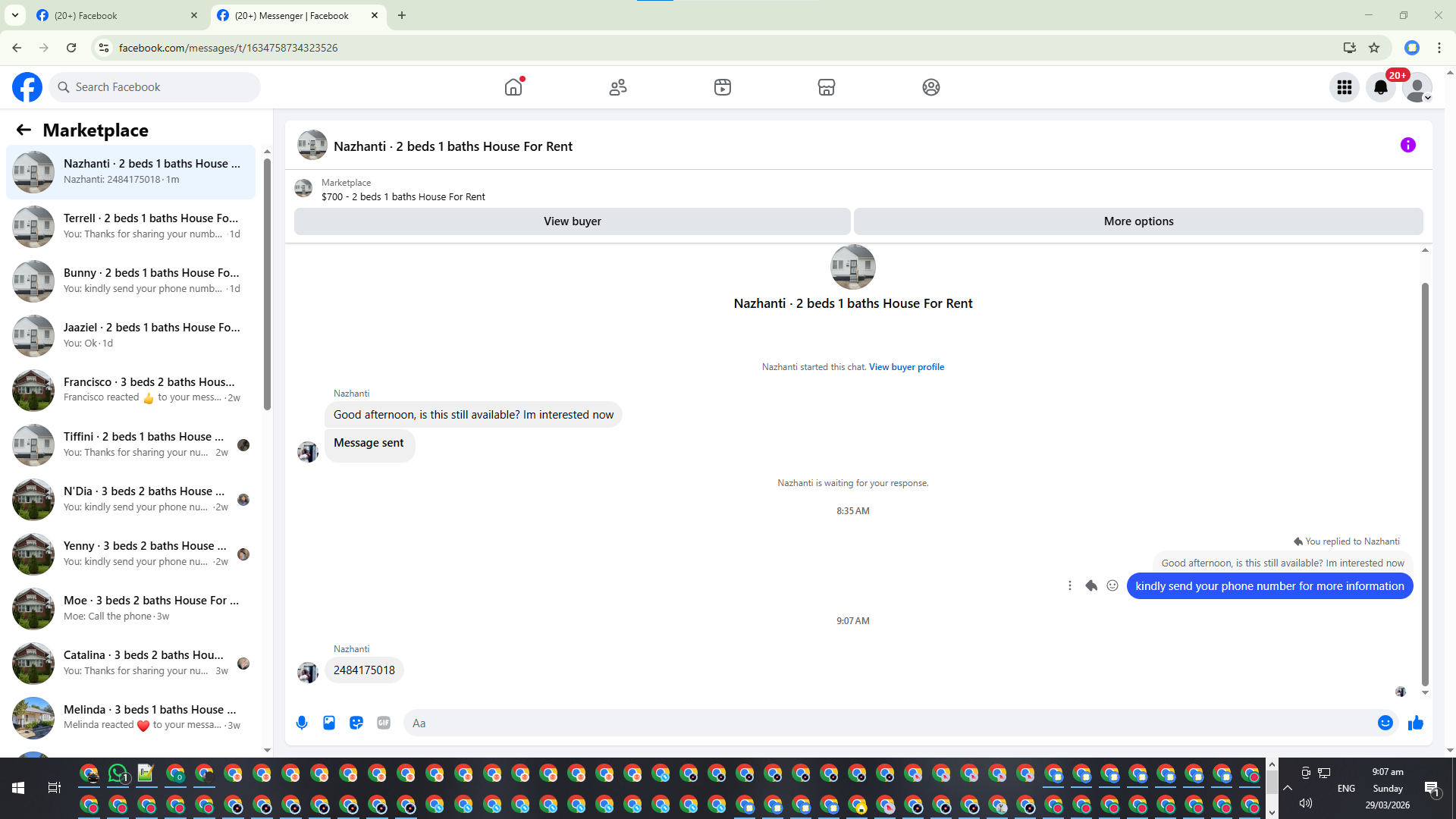Image resolution: width=1456 pixels, height=819 pixels.
Task: Click the large listing photo in chat
Action: [853, 267]
